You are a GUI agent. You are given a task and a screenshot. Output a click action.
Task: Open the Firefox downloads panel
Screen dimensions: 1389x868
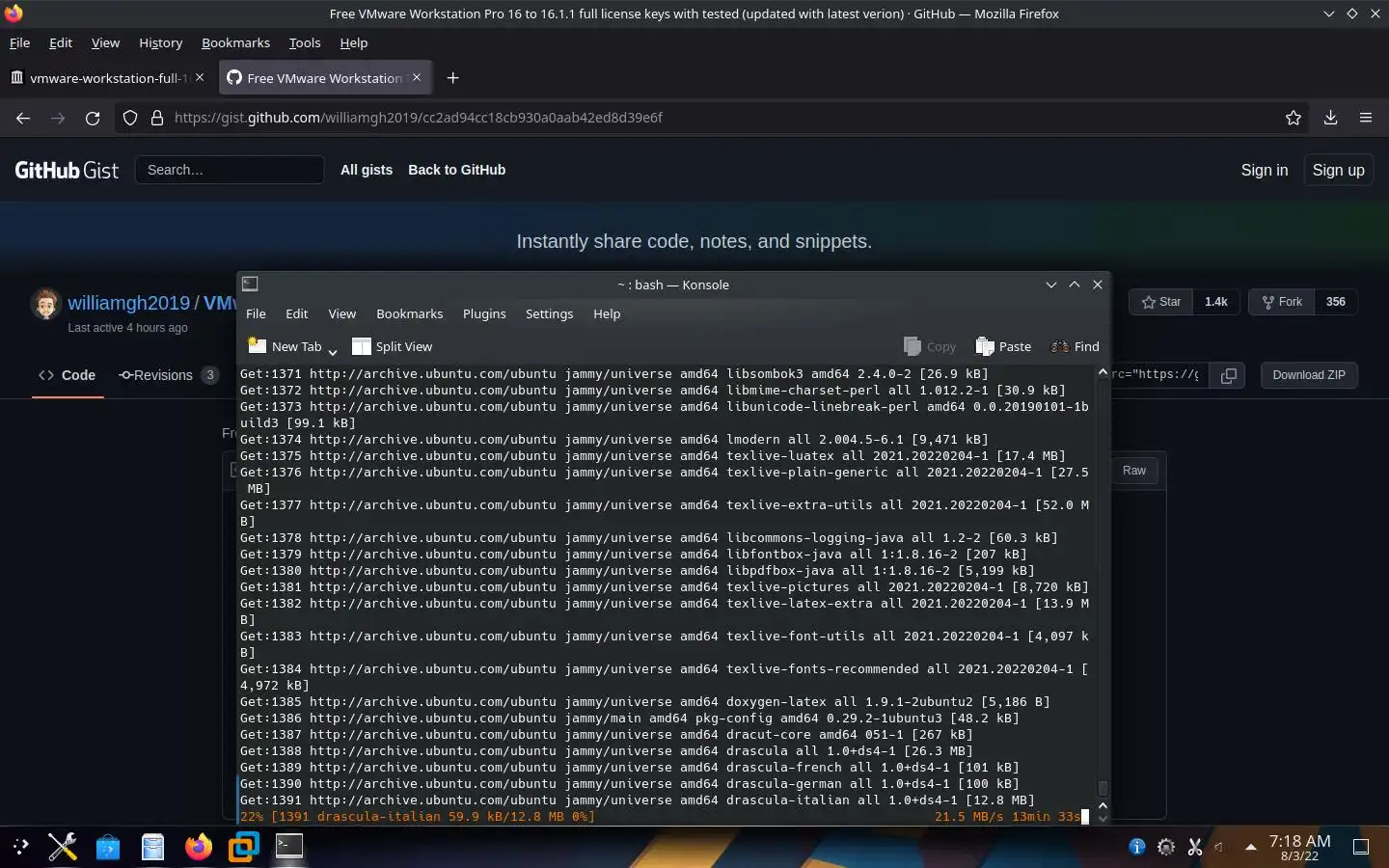(x=1330, y=118)
